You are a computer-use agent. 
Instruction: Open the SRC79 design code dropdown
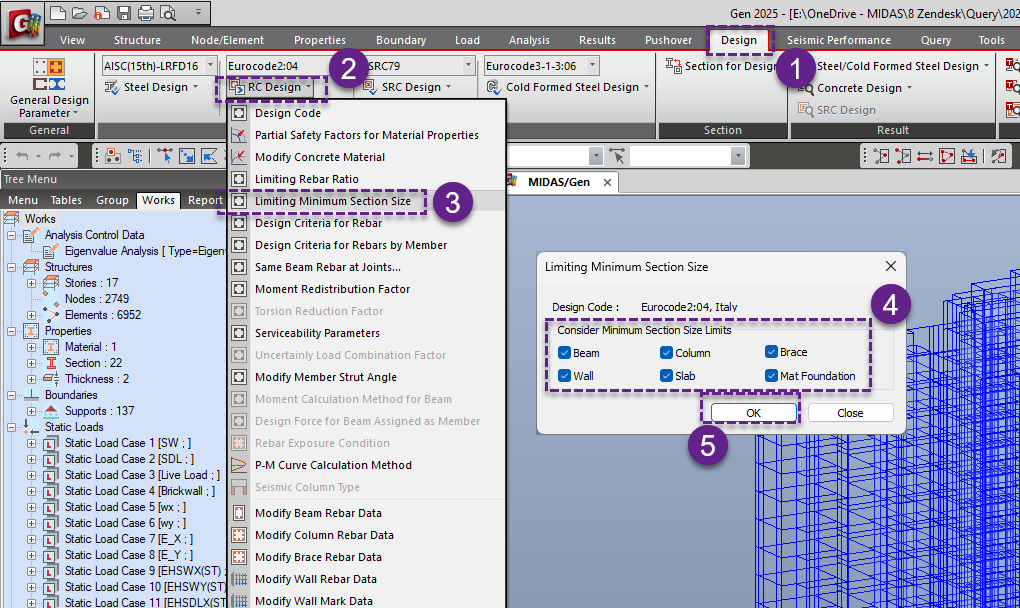tap(468, 66)
